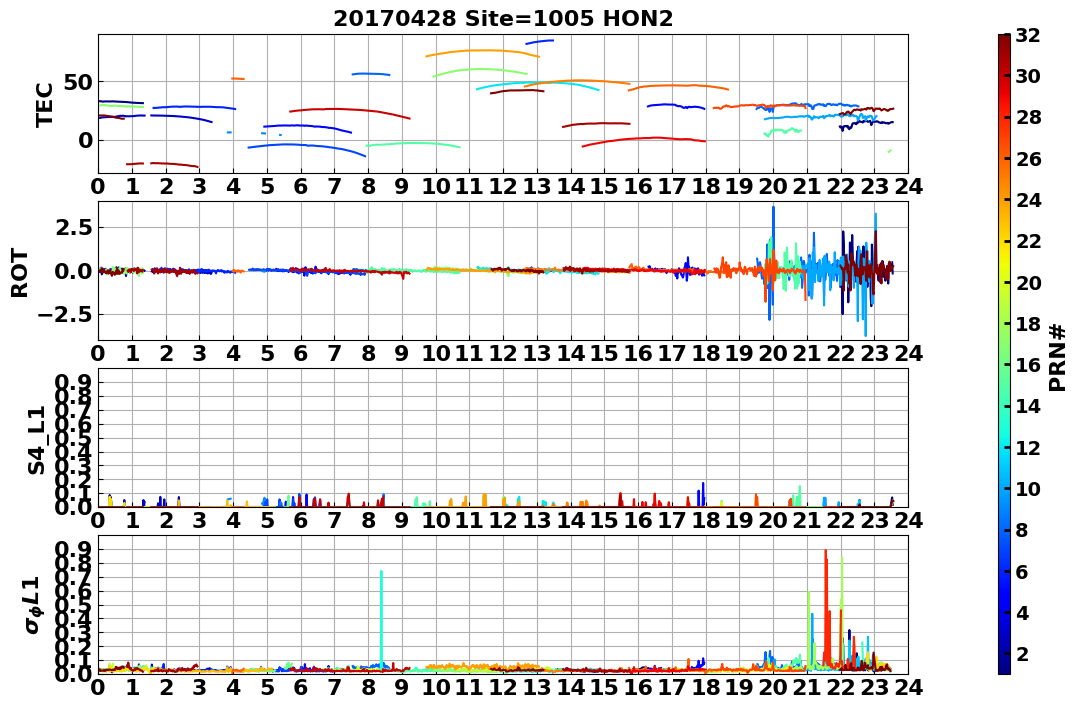This screenshot has height=709, width=1077.
Task: Select the colorbar tick label 26
Action: tap(1027, 159)
